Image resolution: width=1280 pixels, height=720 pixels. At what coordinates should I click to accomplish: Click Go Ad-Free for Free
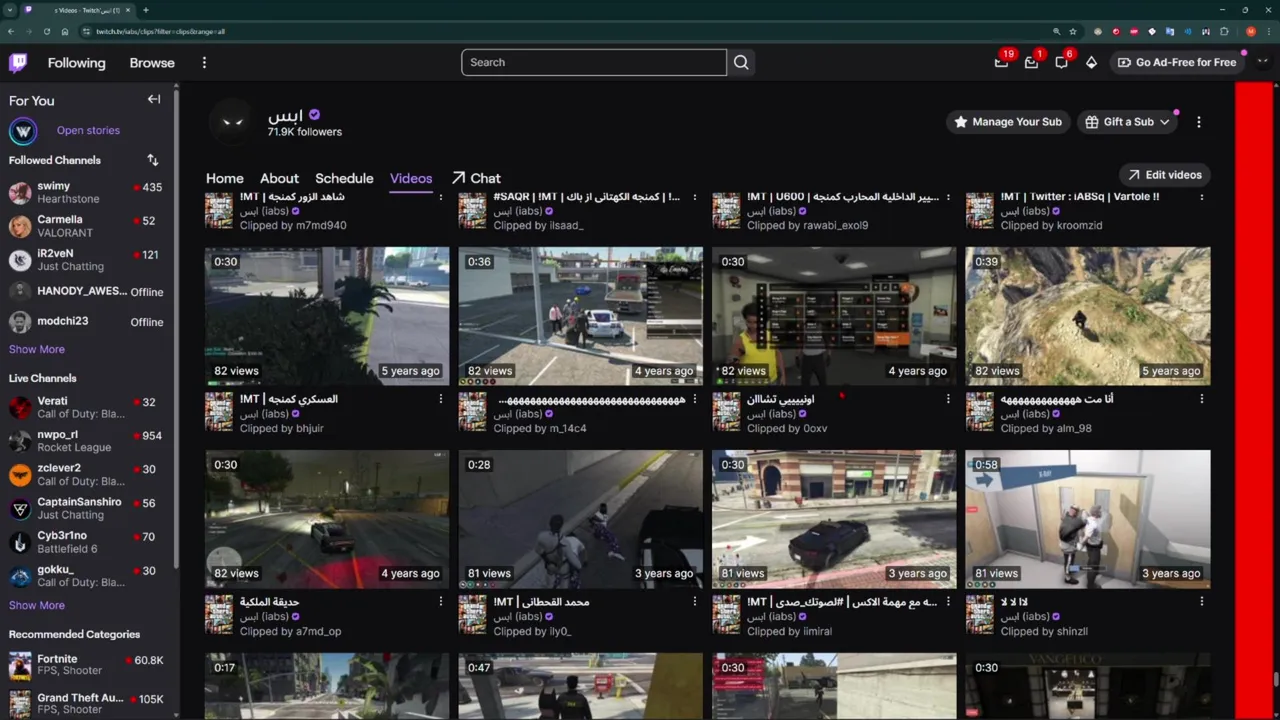[1176, 62]
